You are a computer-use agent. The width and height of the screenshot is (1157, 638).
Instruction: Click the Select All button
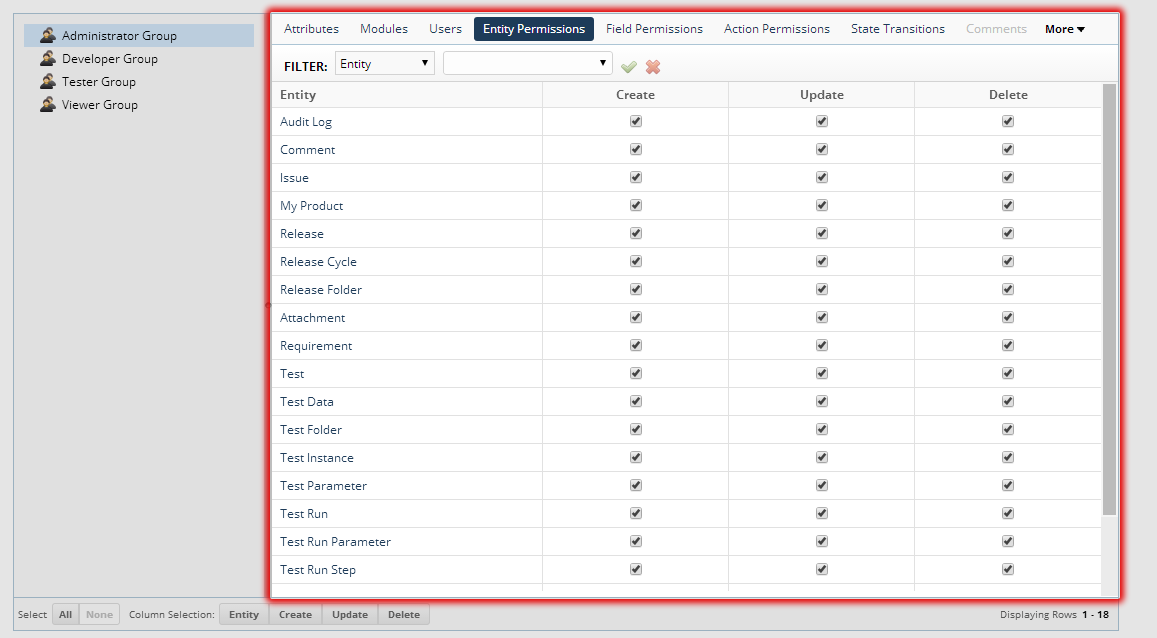pyautogui.click(x=66, y=614)
